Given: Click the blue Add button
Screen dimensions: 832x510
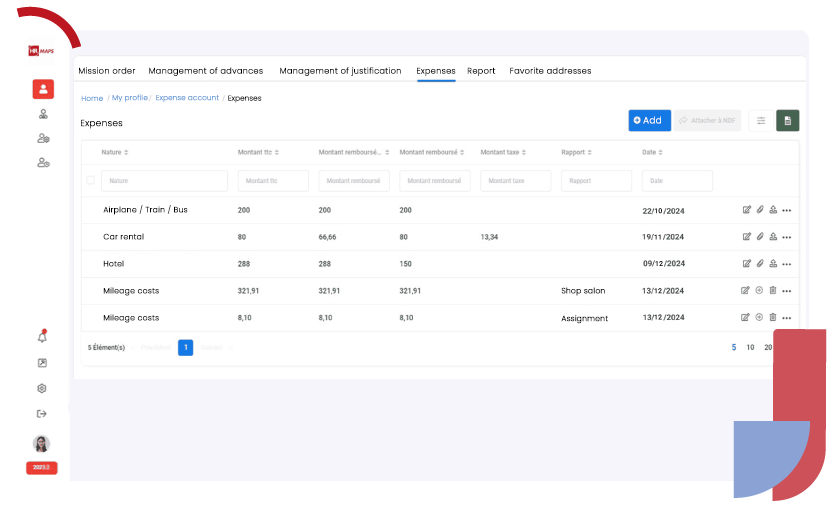Looking at the screenshot, I should pyautogui.click(x=649, y=120).
